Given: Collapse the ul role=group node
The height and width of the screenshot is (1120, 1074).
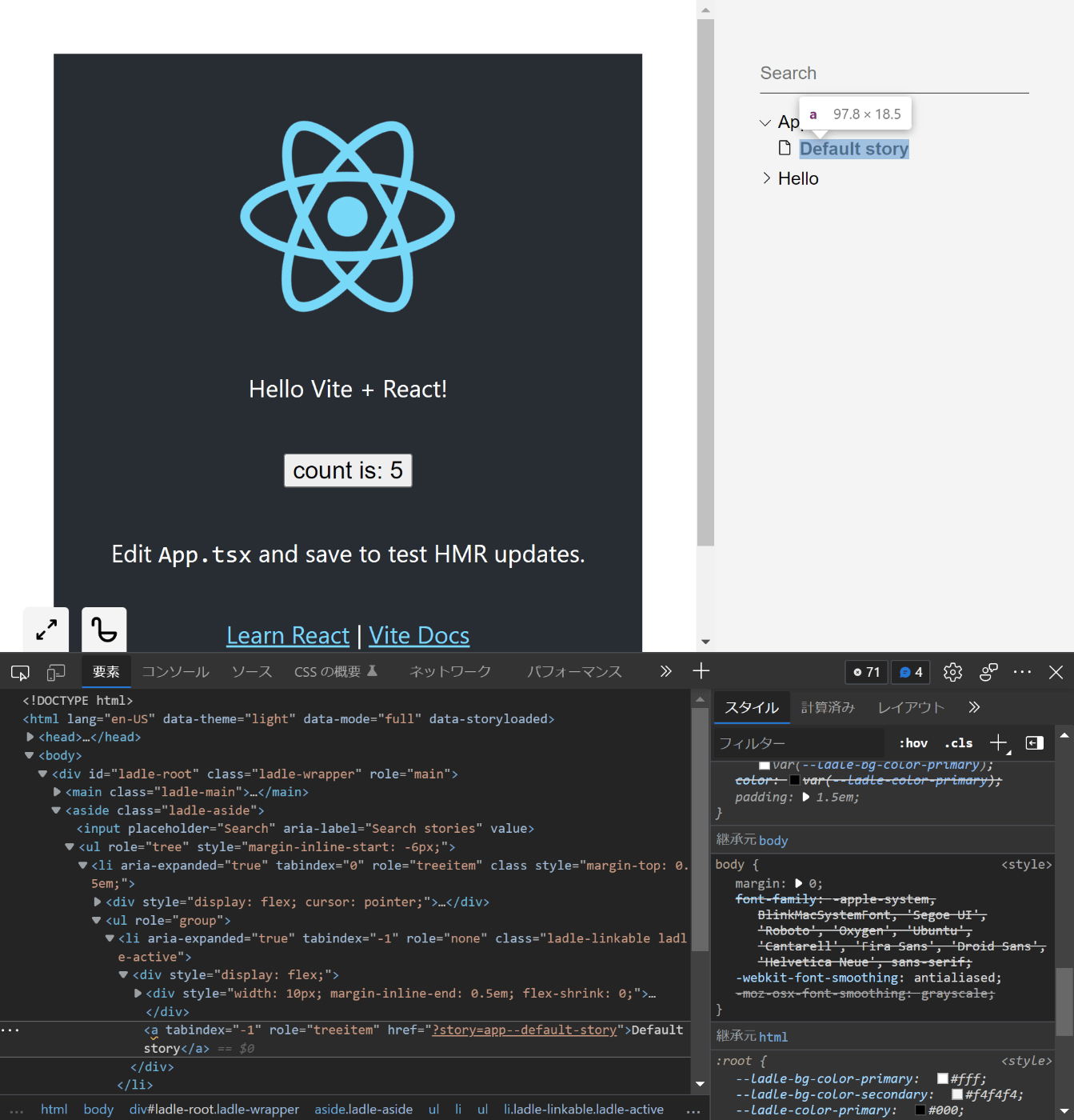Looking at the screenshot, I should pyautogui.click(x=97, y=920).
